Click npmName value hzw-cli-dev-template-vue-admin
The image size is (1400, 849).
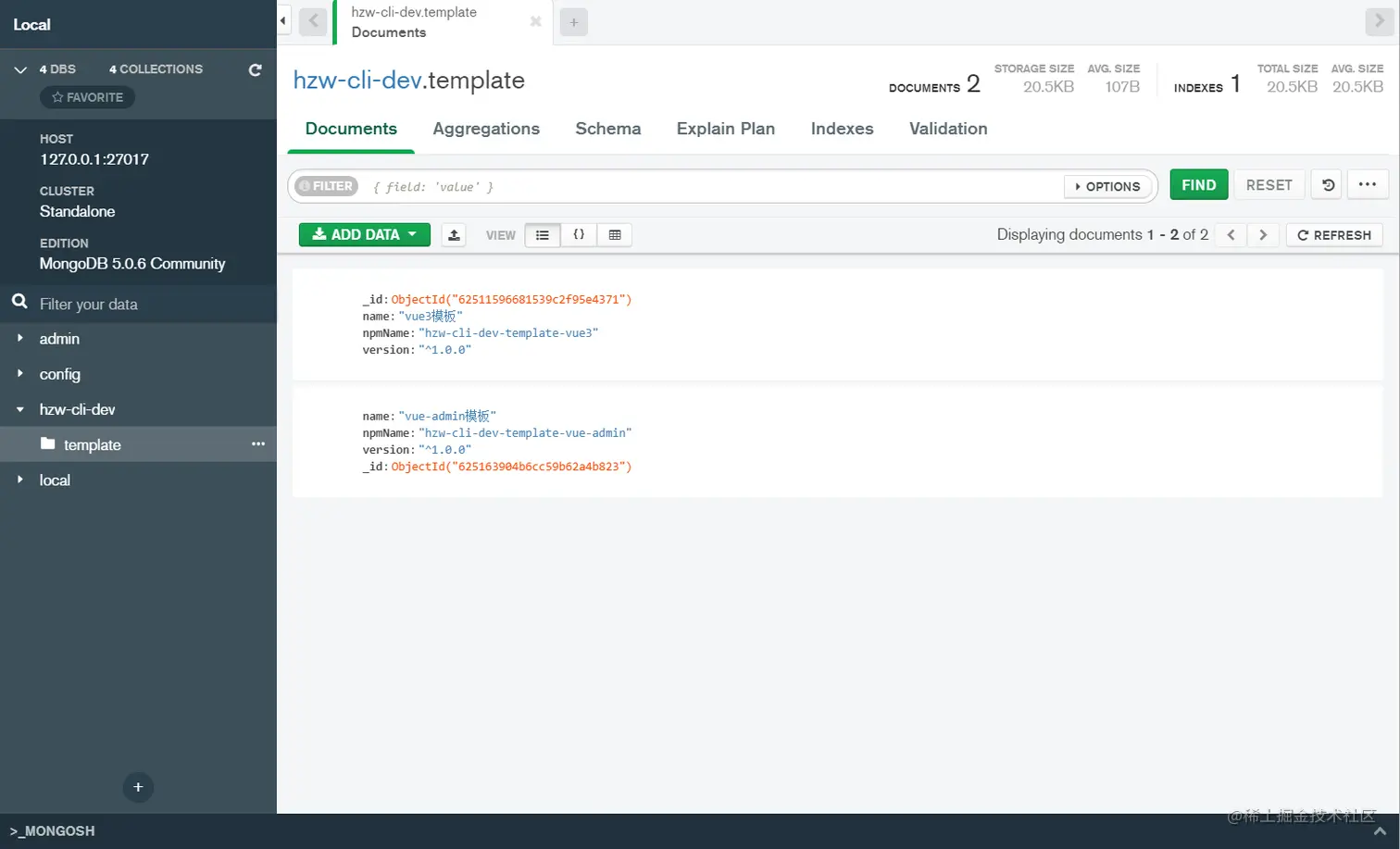click(525, 433)
